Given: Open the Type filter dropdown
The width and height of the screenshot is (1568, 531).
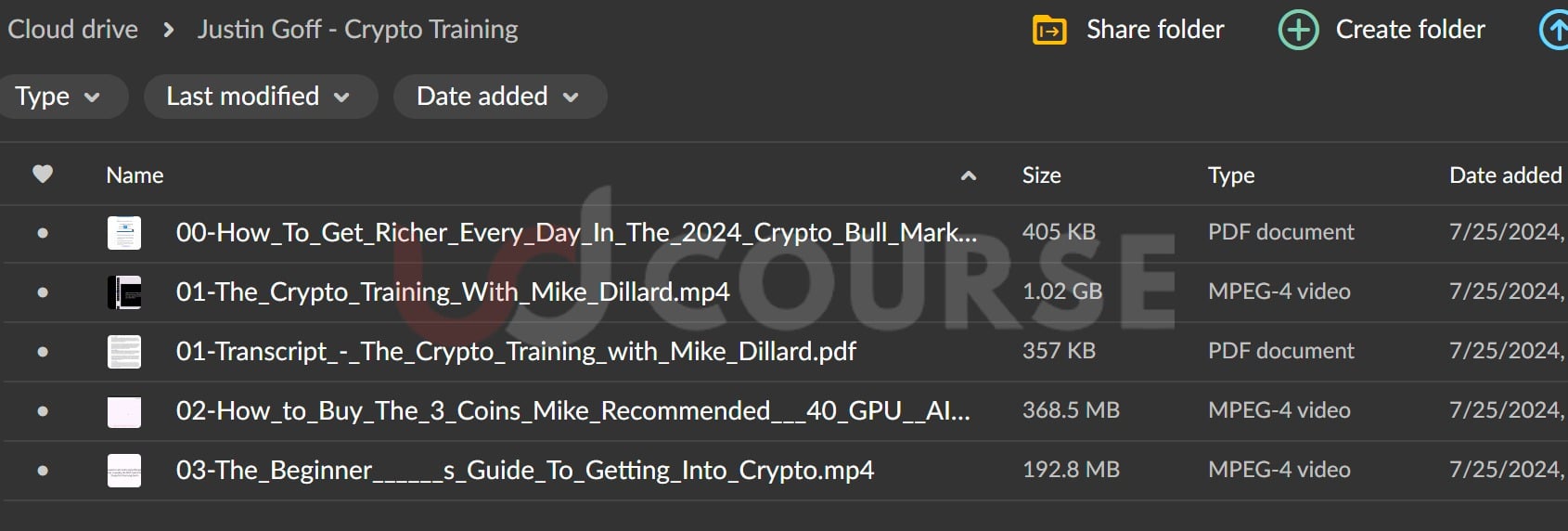Looking at the screenshot, I should (58, 97).
